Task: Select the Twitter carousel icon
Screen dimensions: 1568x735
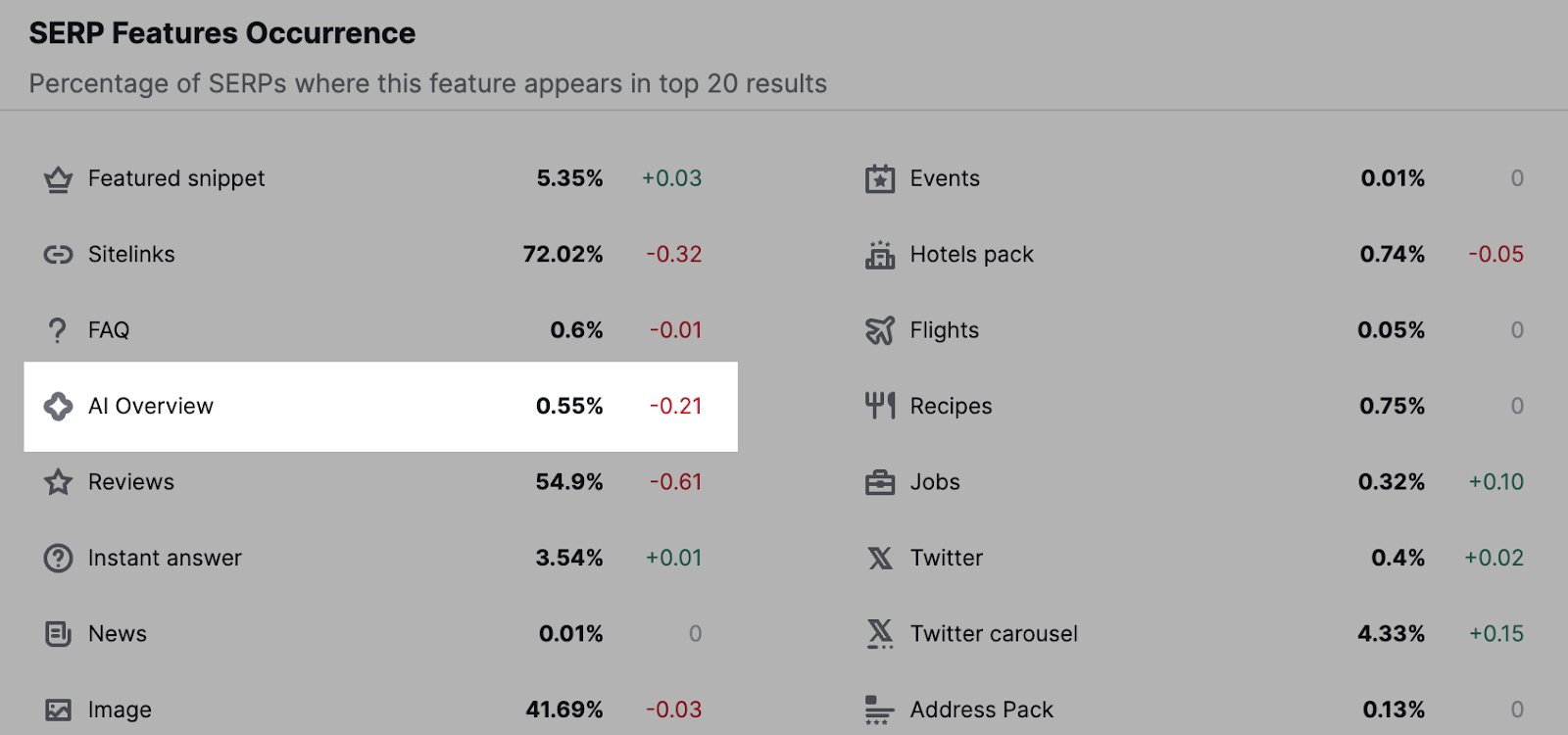Action: [880, 633]
